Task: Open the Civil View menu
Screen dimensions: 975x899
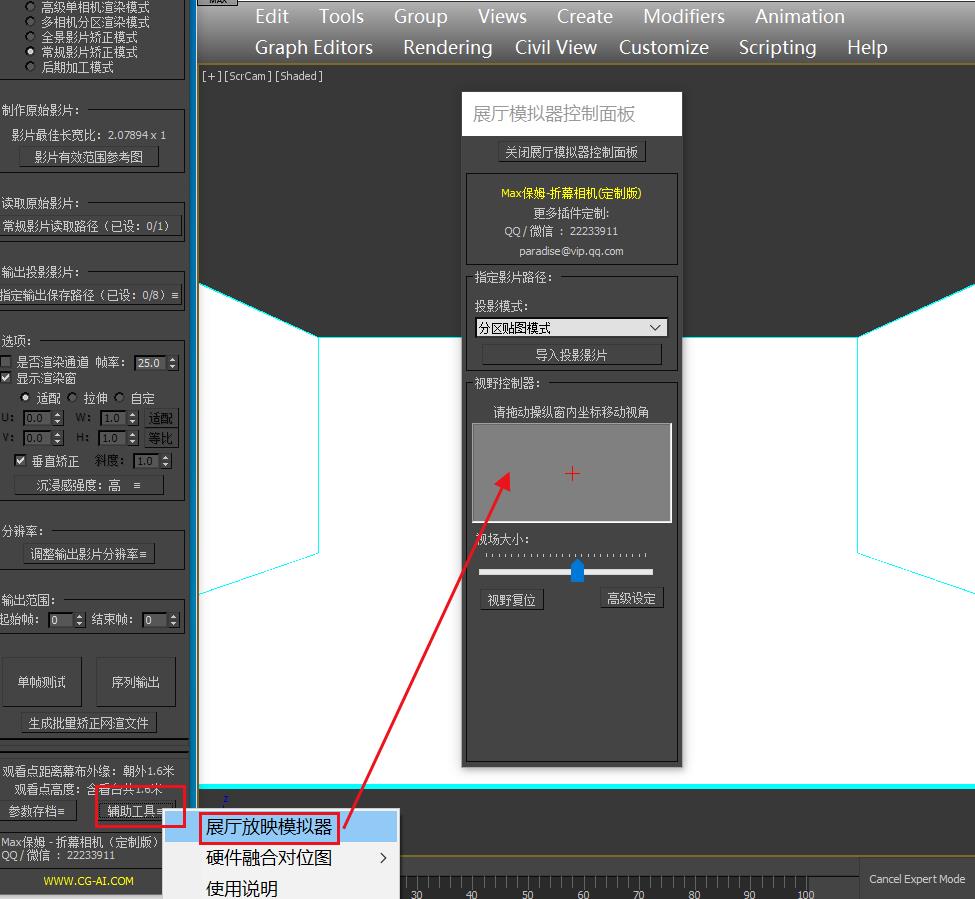Action: point(555,48)
